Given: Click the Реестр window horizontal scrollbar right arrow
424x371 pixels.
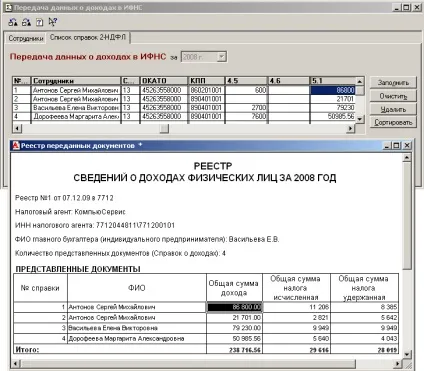Looking at the screenshot, I should 398,364.
